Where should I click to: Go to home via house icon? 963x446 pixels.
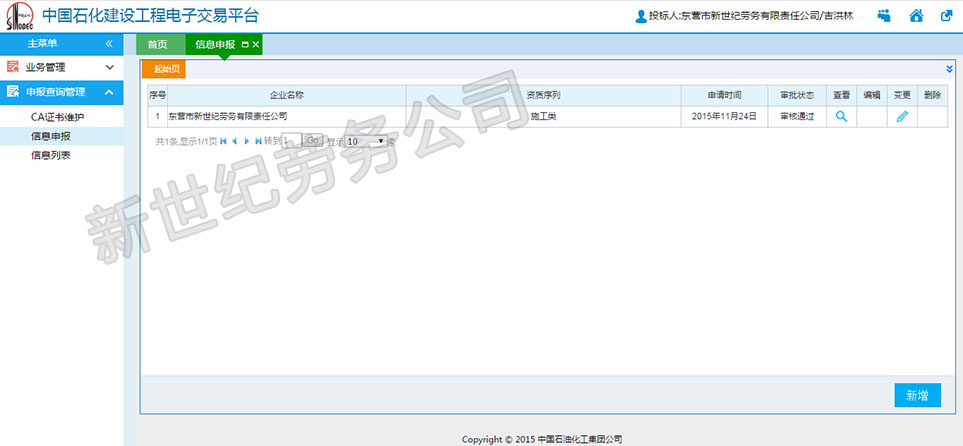(x=916, y=16)
